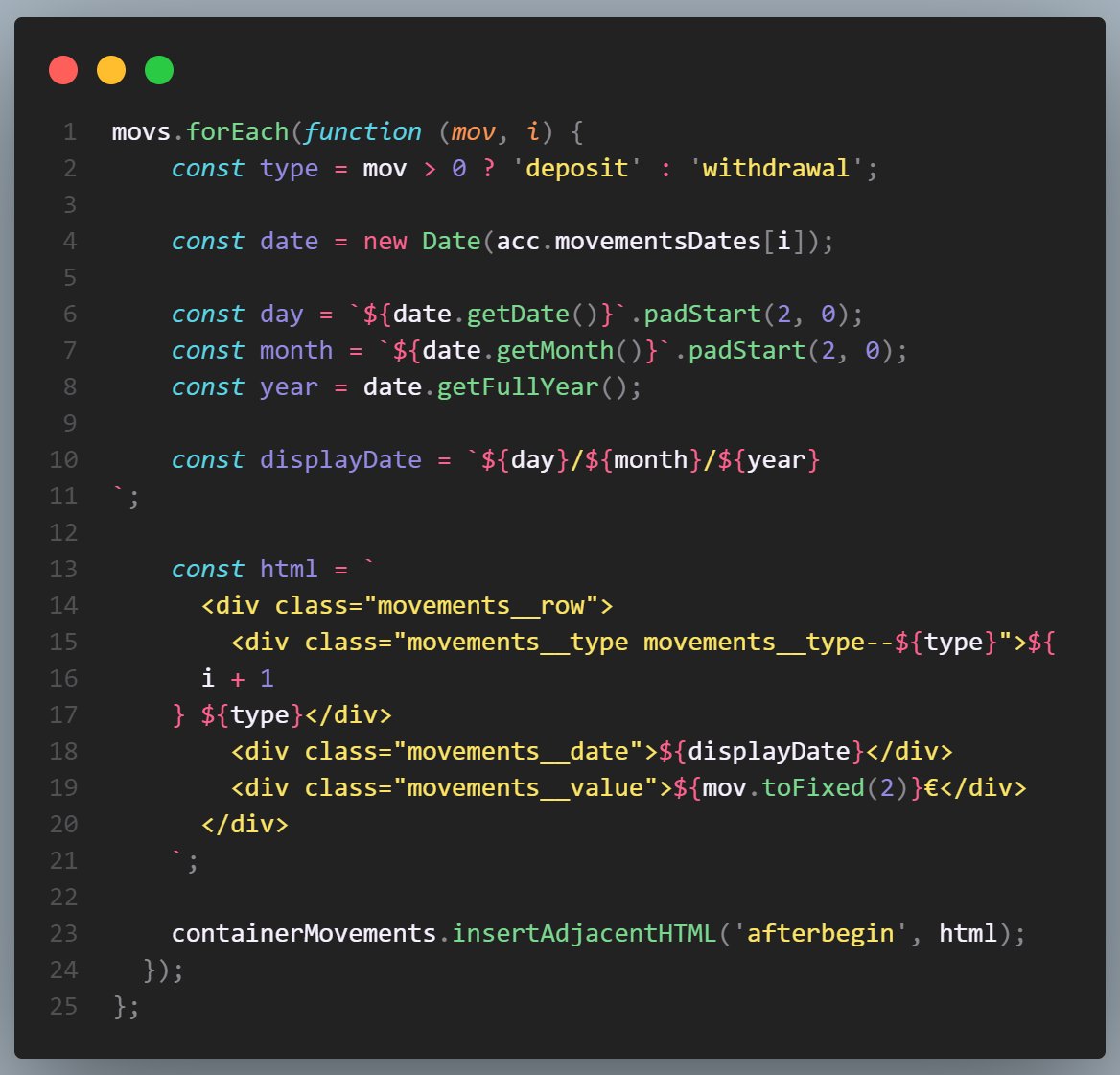Click 'movements__type--' on line 15
The image size is (1120, 1075).
coord(769,643)
